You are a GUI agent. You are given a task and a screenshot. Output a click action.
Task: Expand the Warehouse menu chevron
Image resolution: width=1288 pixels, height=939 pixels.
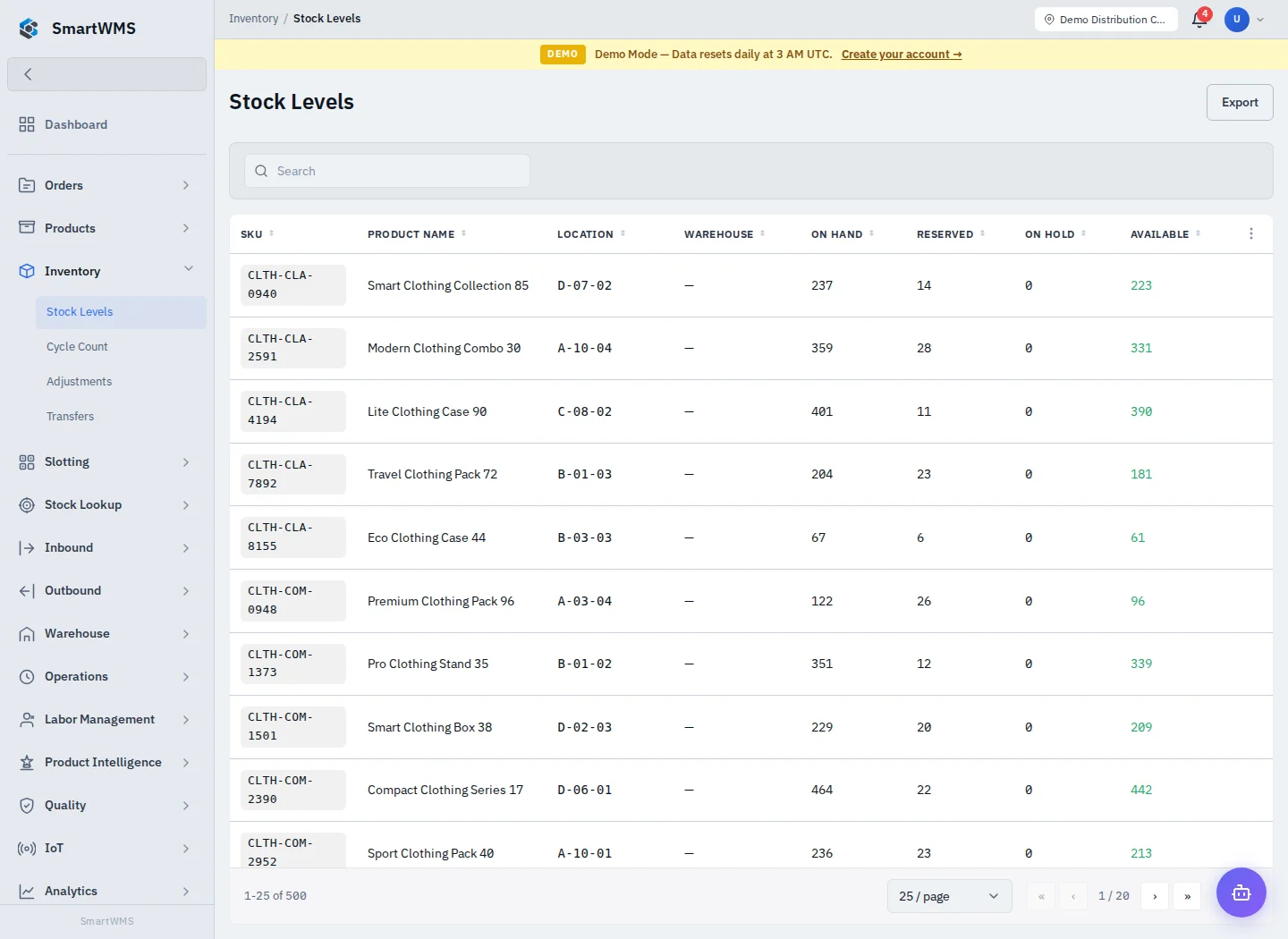[x=186, y=633]
